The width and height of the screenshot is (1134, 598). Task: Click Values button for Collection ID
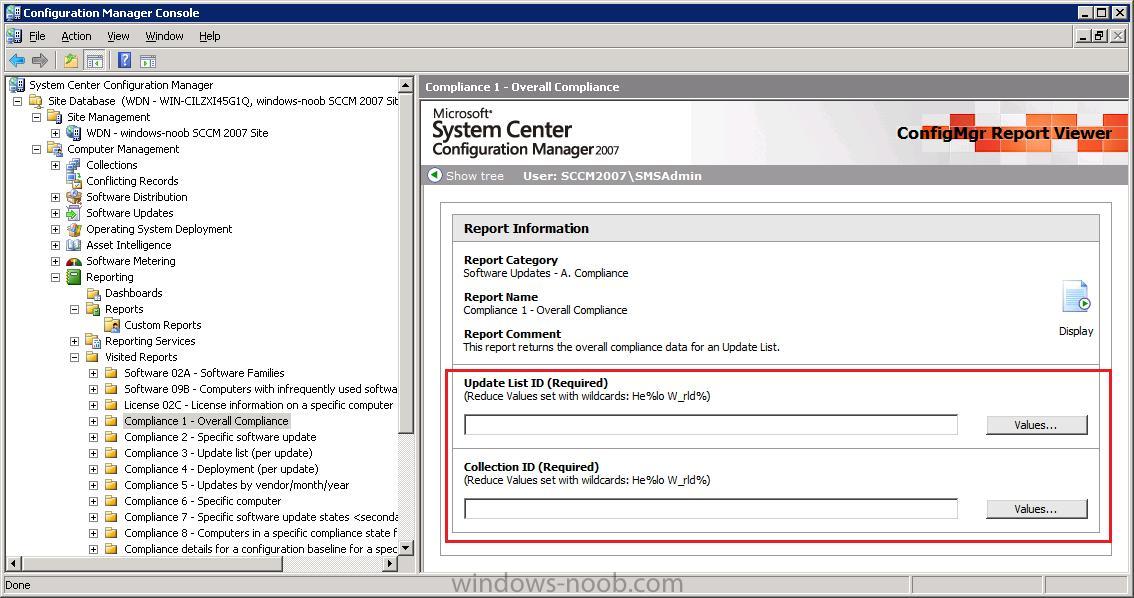click(x=1036, y=509)
